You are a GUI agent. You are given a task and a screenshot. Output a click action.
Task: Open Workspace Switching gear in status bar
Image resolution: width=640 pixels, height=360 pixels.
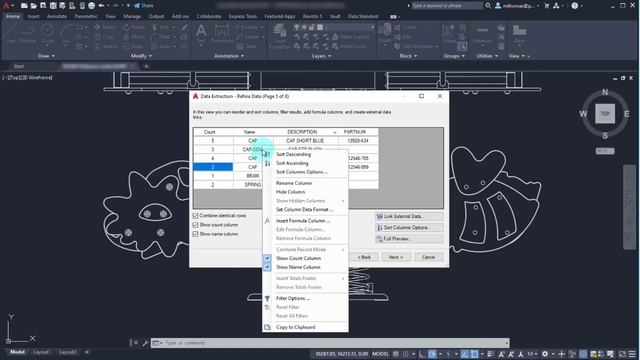545,354
